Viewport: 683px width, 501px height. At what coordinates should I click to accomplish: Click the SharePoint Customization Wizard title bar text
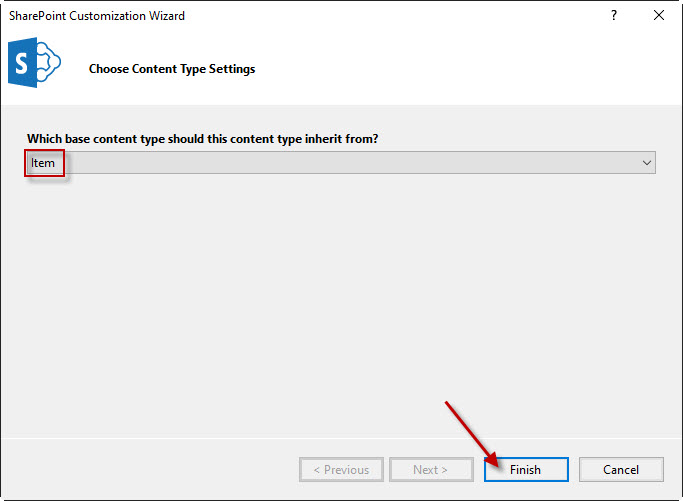pyautogui.click(x=97, y=16)
